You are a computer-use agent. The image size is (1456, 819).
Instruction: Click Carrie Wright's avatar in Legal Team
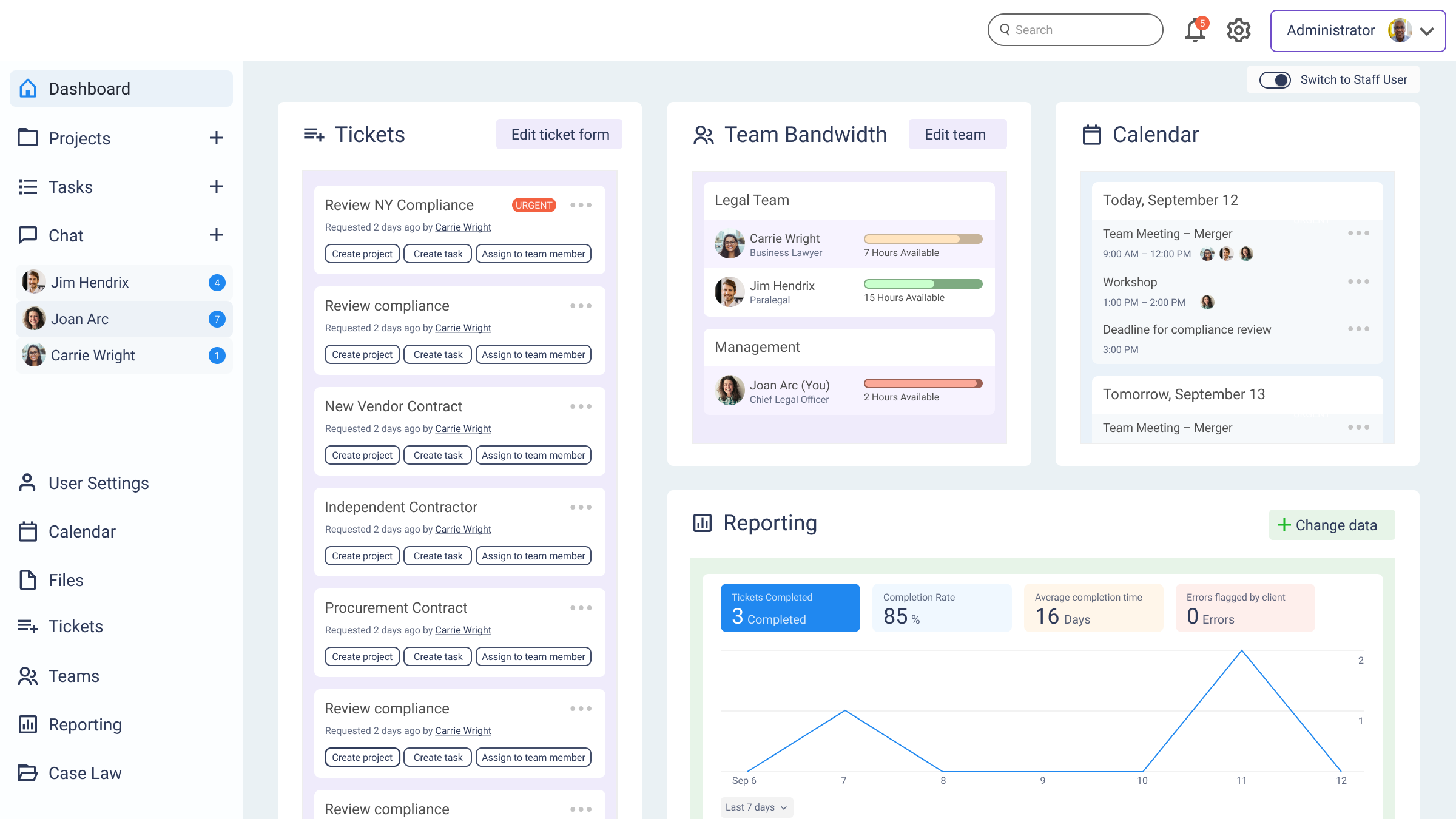730,244
